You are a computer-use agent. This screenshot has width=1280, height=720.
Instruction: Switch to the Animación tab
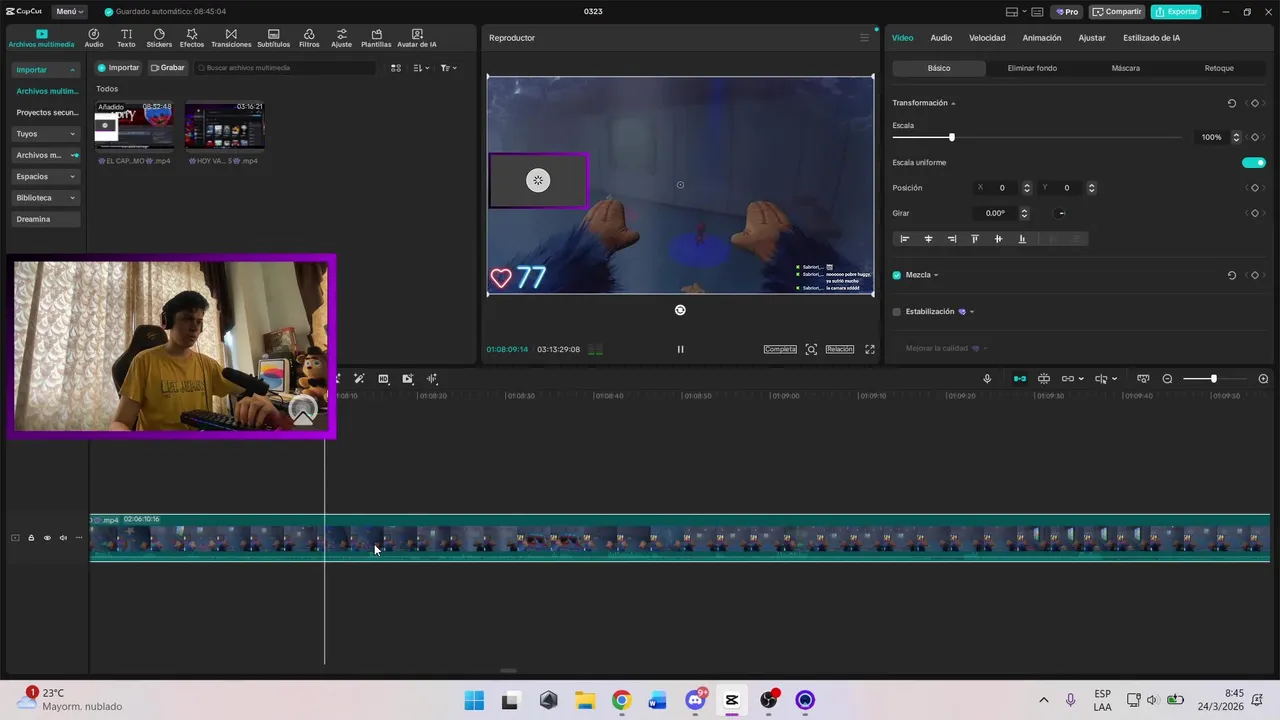1042,38
